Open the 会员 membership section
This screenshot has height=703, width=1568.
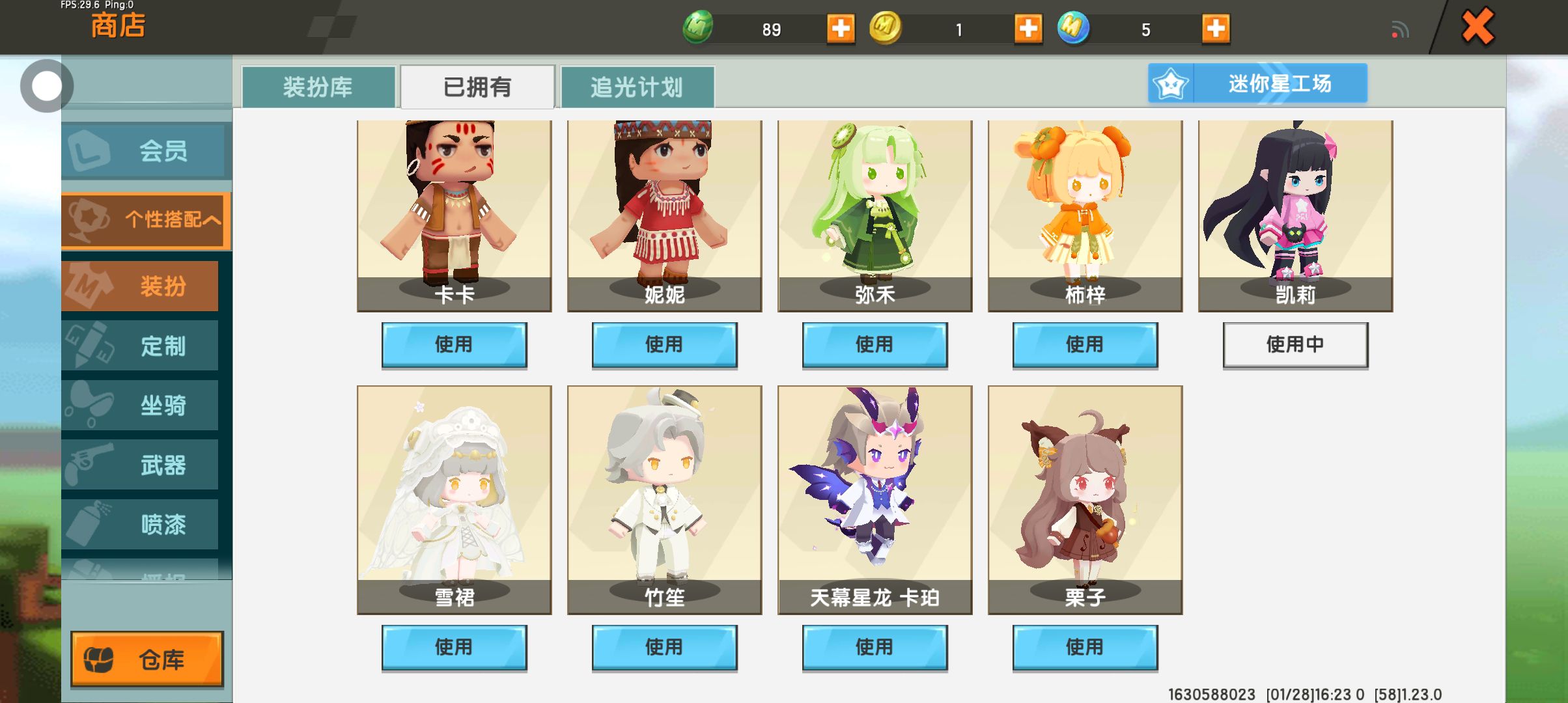click(147, 151)
